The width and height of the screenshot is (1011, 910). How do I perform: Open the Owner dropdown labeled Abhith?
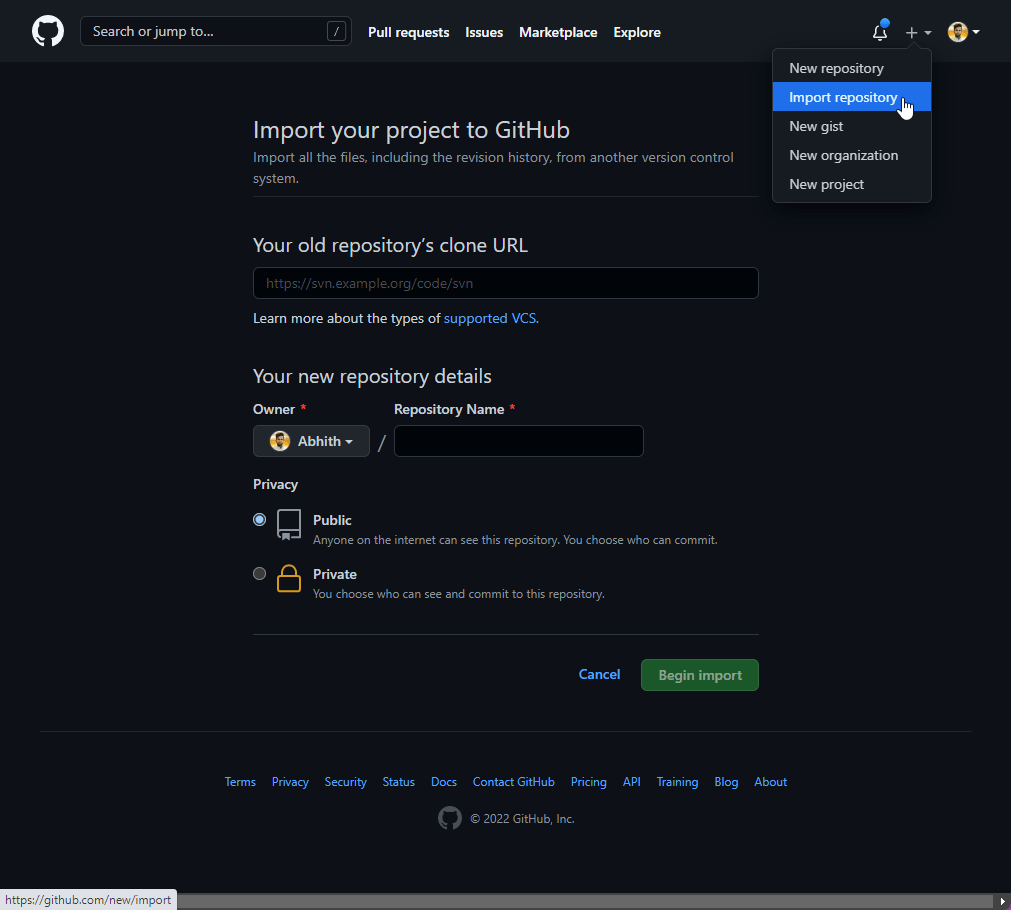click(311, 440)
